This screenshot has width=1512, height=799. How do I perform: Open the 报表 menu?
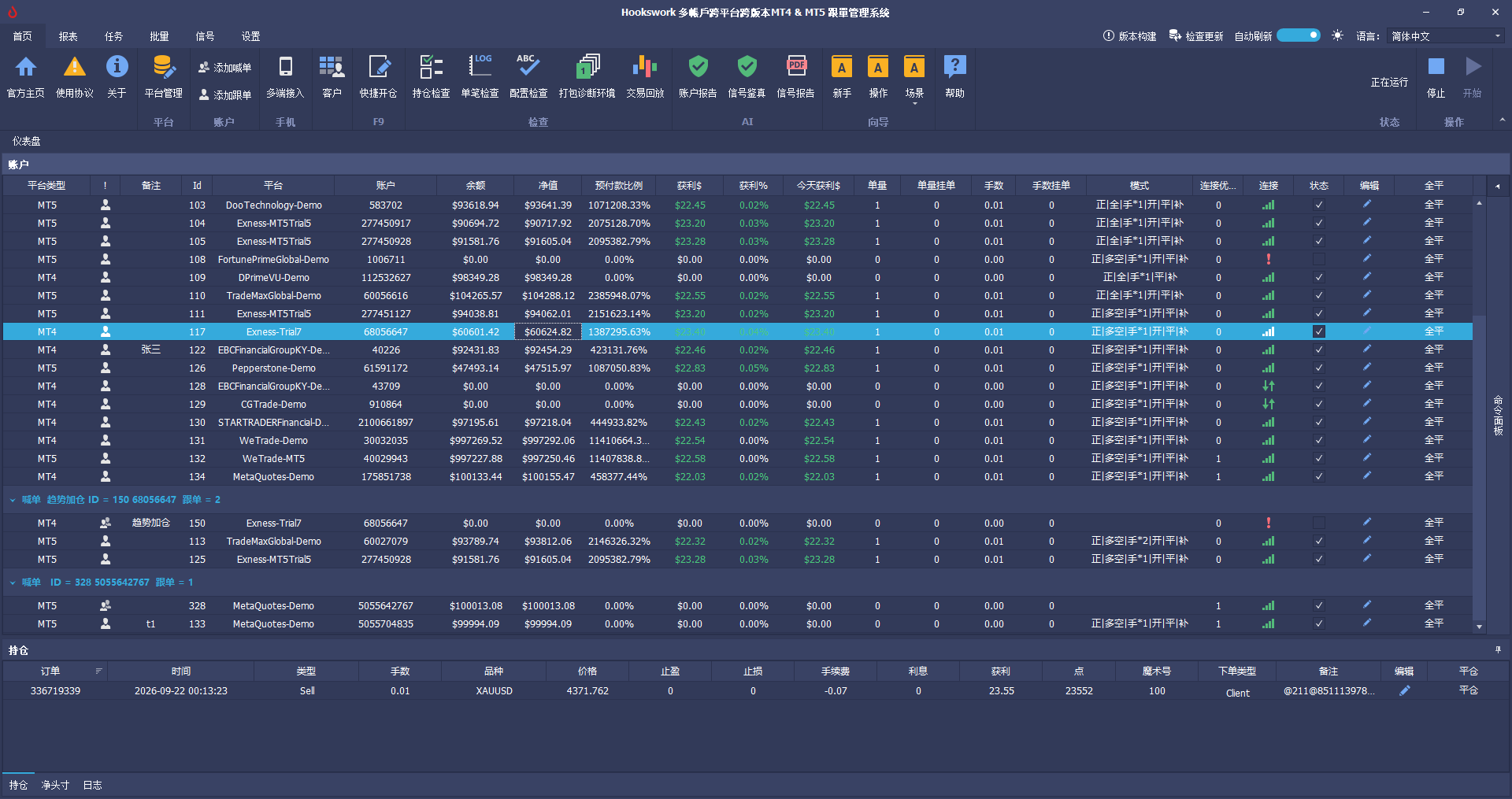coord(69,36)
